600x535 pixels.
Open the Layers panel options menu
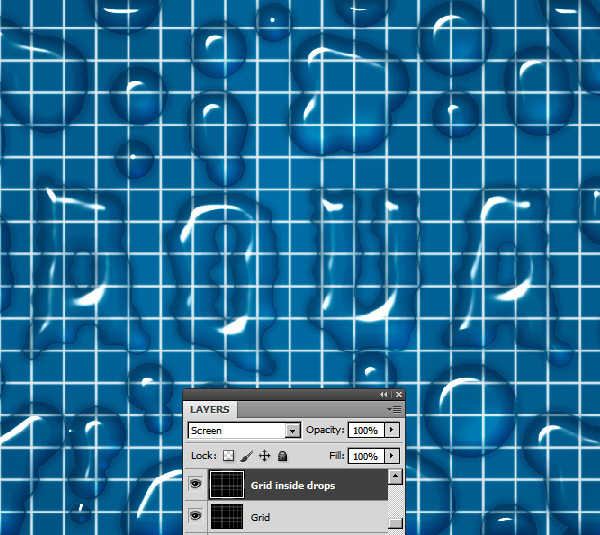(x=395, y=410)
